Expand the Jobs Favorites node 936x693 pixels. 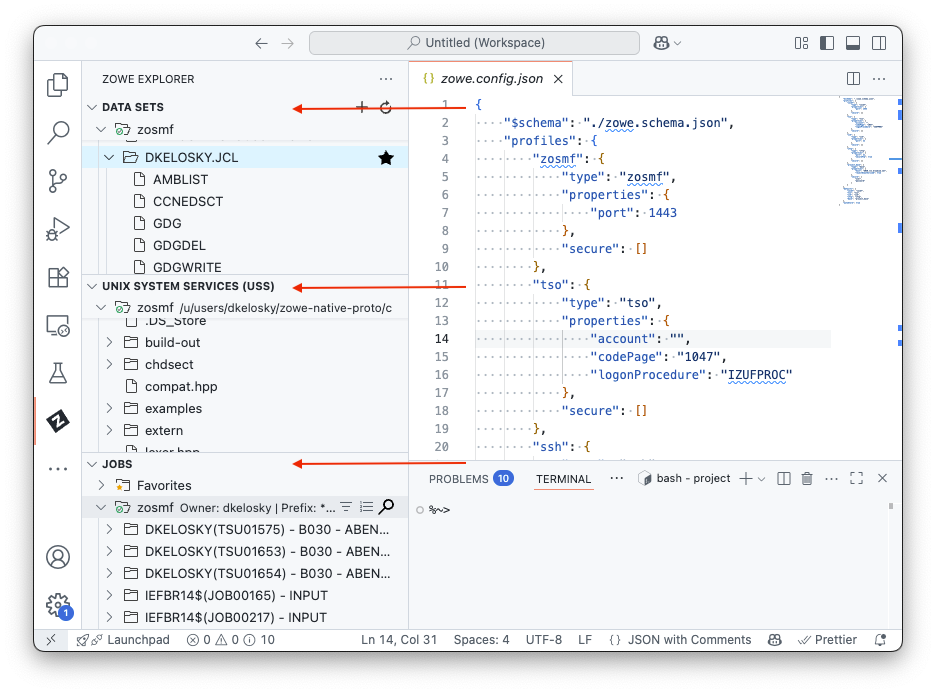pyautogui.click(x=101, y=485)
